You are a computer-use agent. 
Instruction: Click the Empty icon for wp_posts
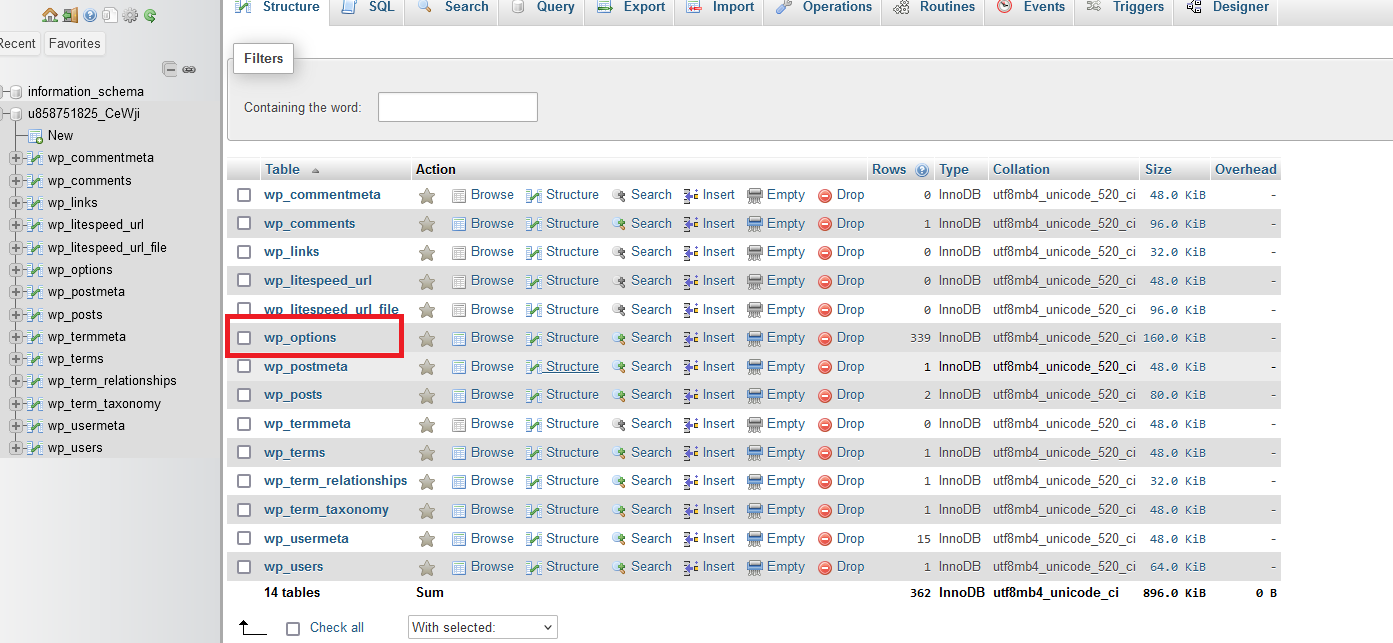[755, 395]
